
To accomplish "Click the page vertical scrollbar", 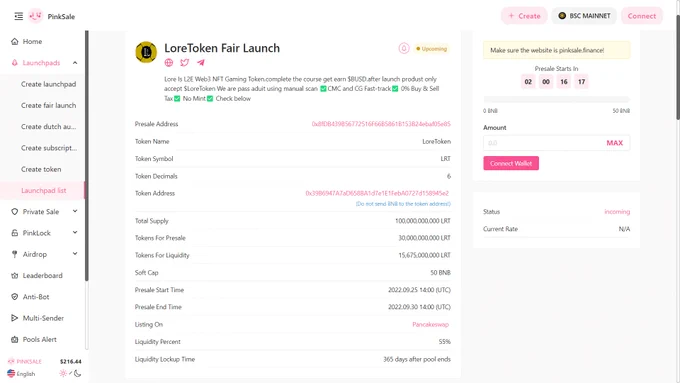I will 677,67.
